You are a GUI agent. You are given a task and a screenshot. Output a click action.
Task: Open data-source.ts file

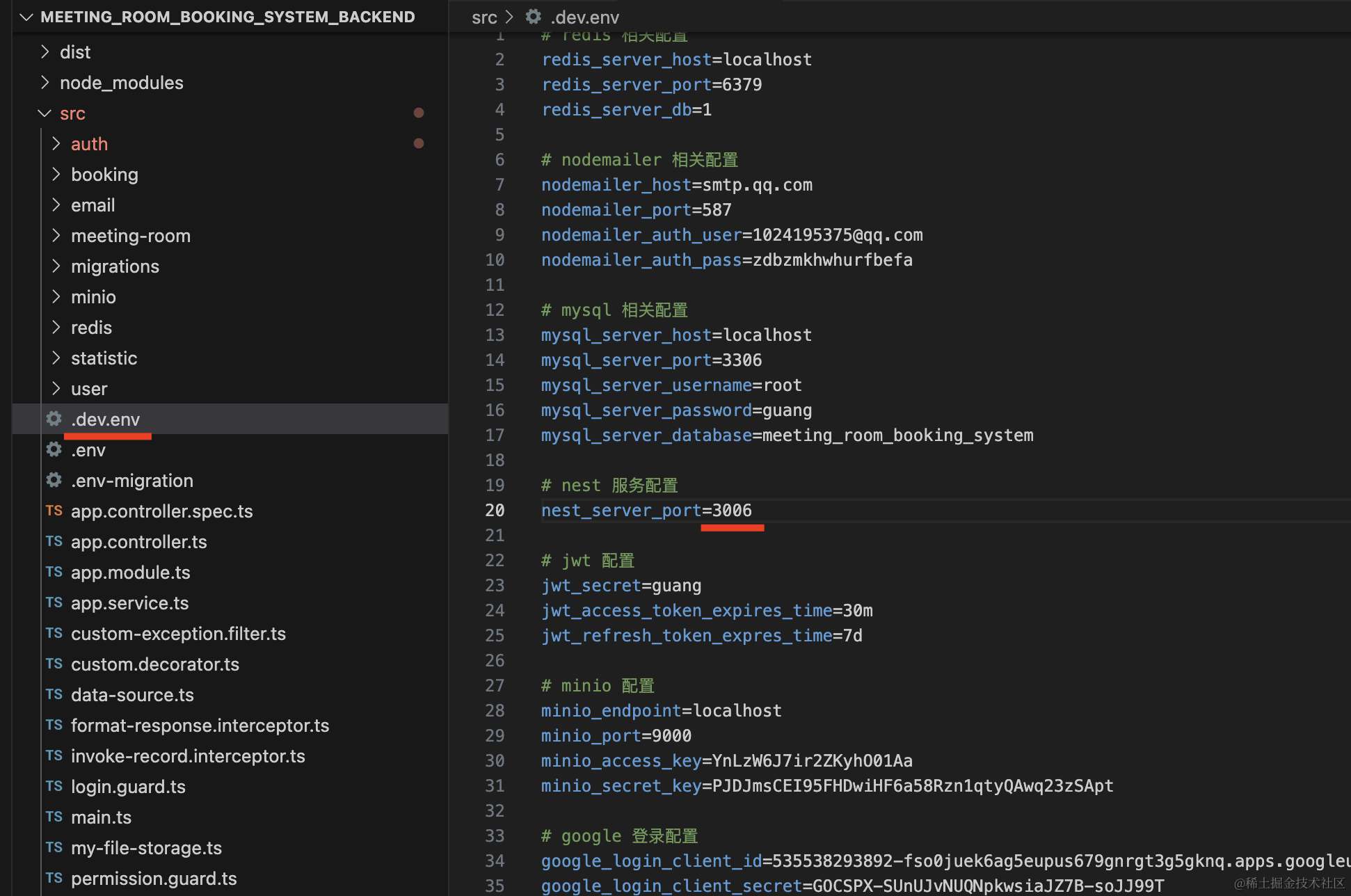(x=132, y=694)
